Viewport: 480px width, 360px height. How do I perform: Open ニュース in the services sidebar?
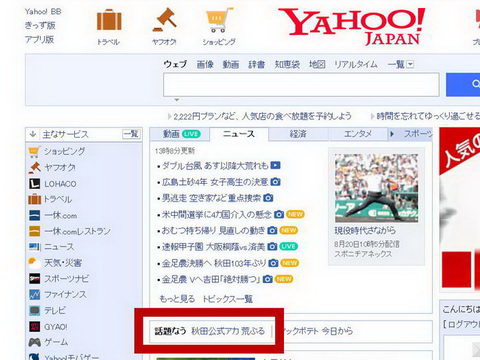pyautogui.click(x=59, y=247)
